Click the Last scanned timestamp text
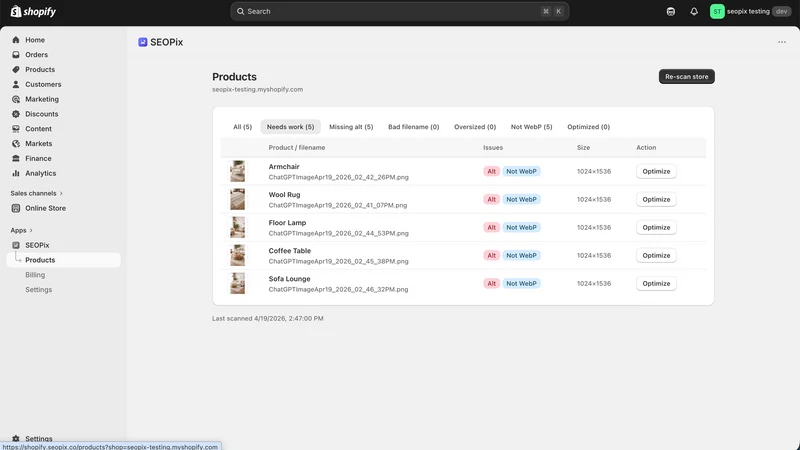The image size is (800, 450). (268, 318)
